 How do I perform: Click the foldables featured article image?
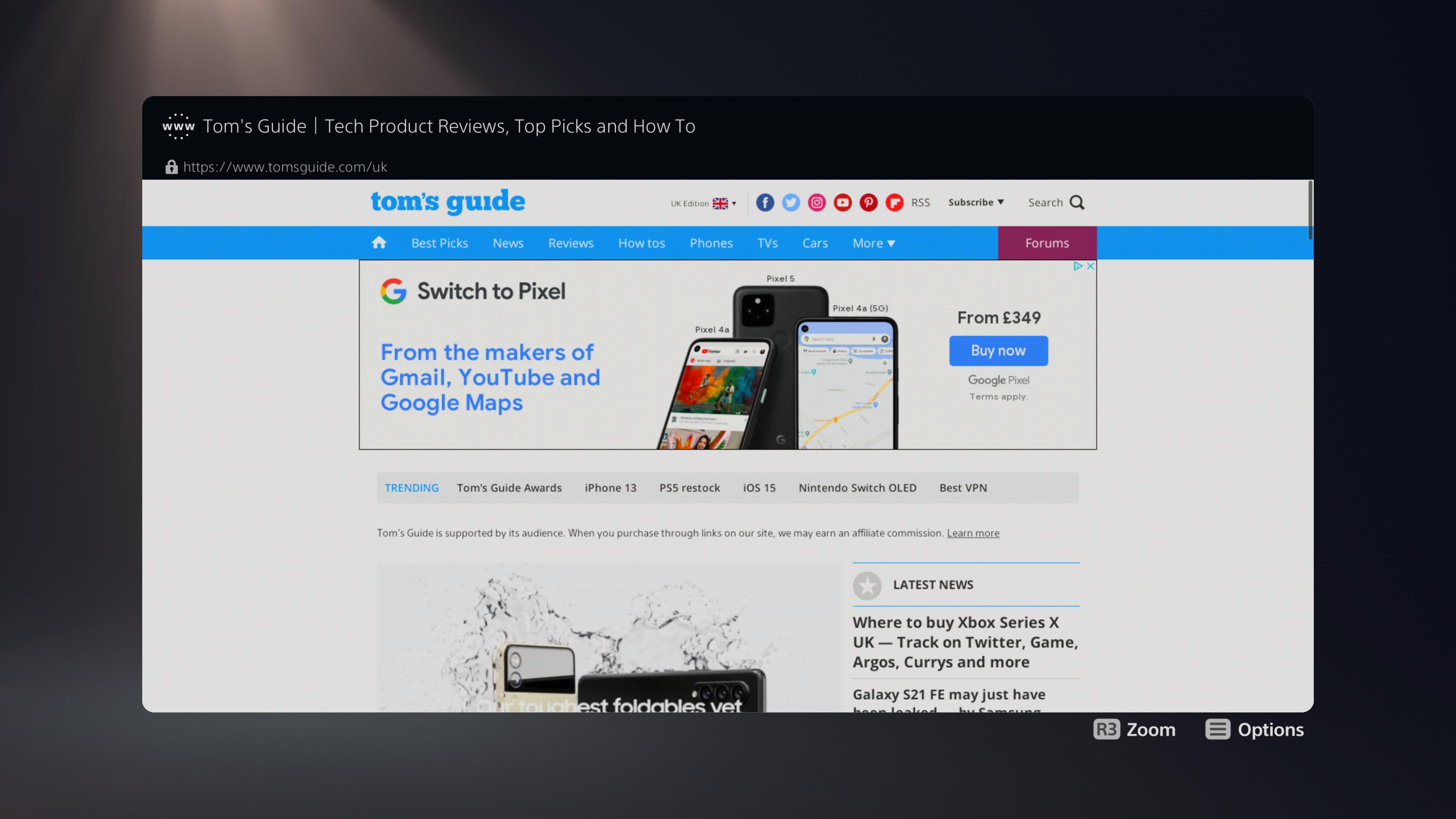[x=609, y=637]
